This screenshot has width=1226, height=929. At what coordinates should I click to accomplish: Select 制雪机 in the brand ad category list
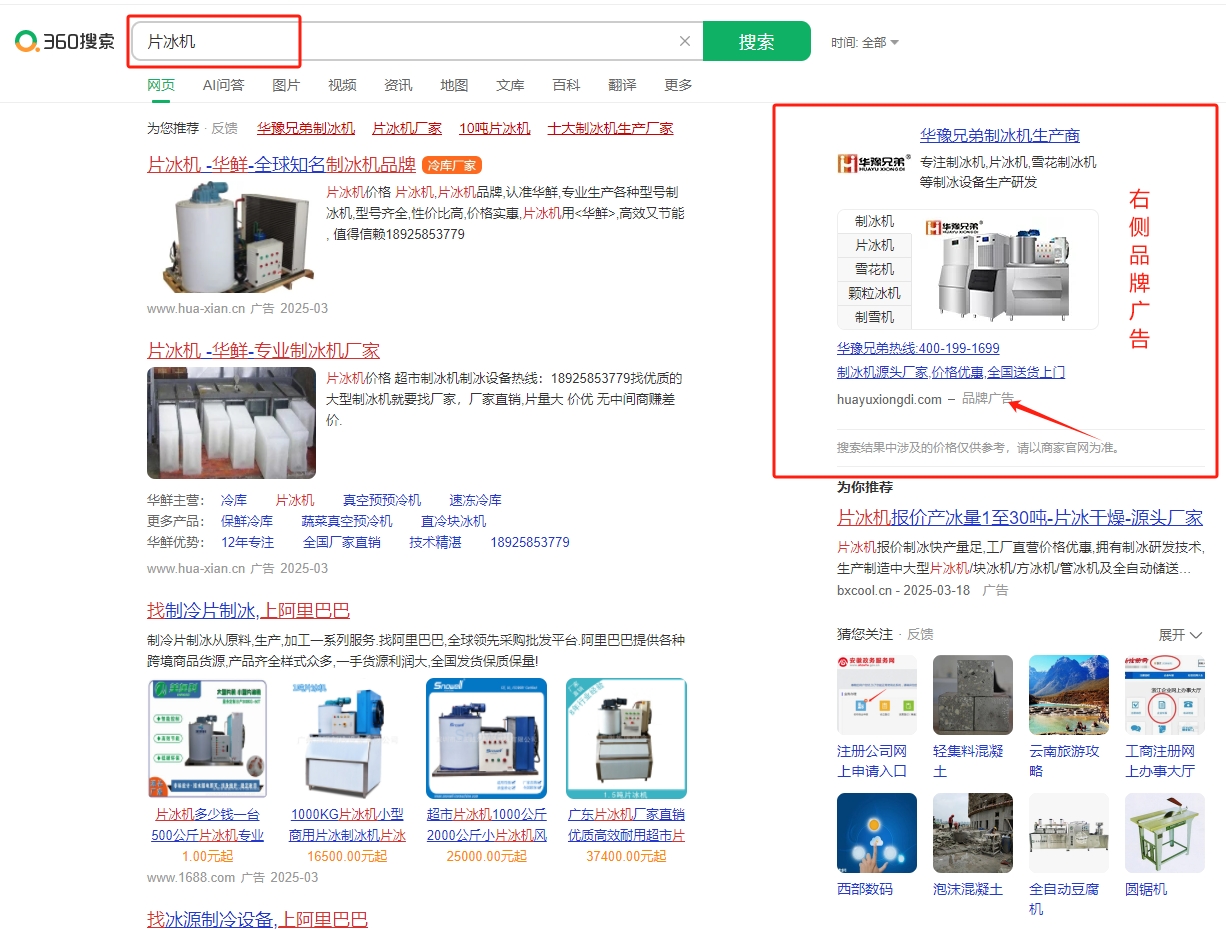874,317
